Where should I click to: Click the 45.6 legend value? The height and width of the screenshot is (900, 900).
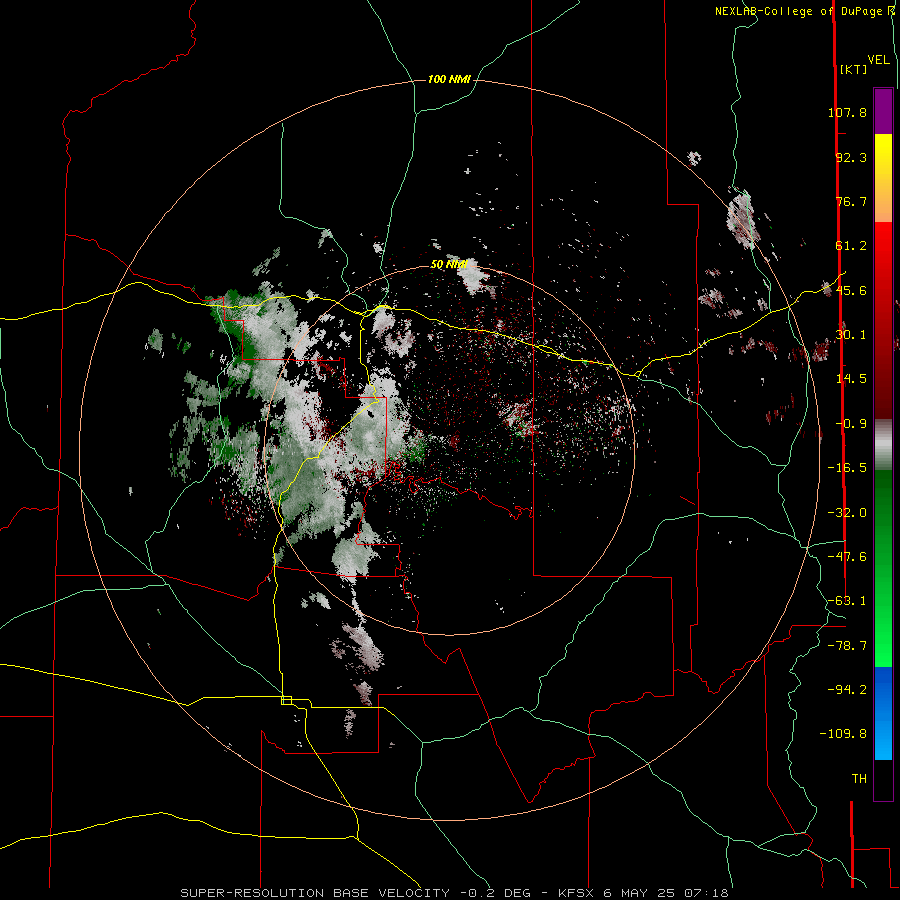tap(851, 290)
